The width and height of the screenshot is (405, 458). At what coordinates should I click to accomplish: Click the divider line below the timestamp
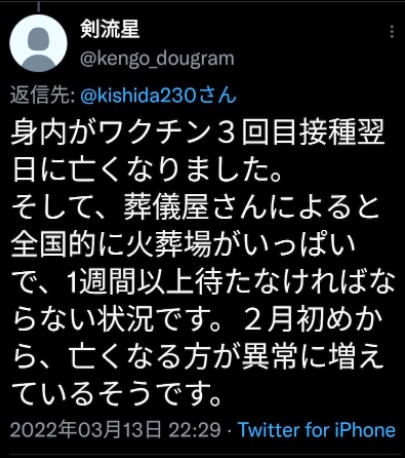point(202,454)
